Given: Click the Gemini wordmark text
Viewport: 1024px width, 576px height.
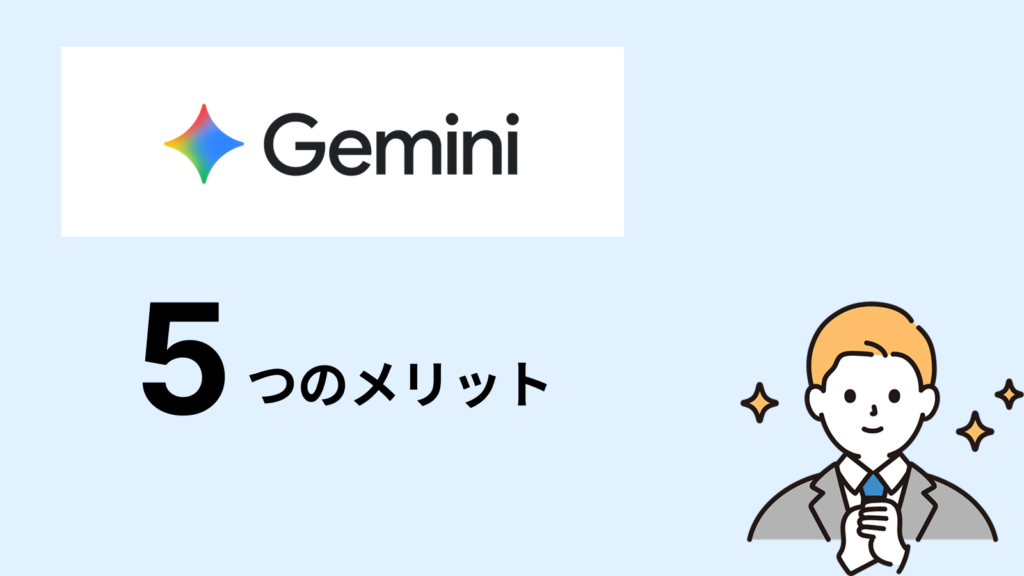Looking at the screenshot, I should (x=391, y=144).
